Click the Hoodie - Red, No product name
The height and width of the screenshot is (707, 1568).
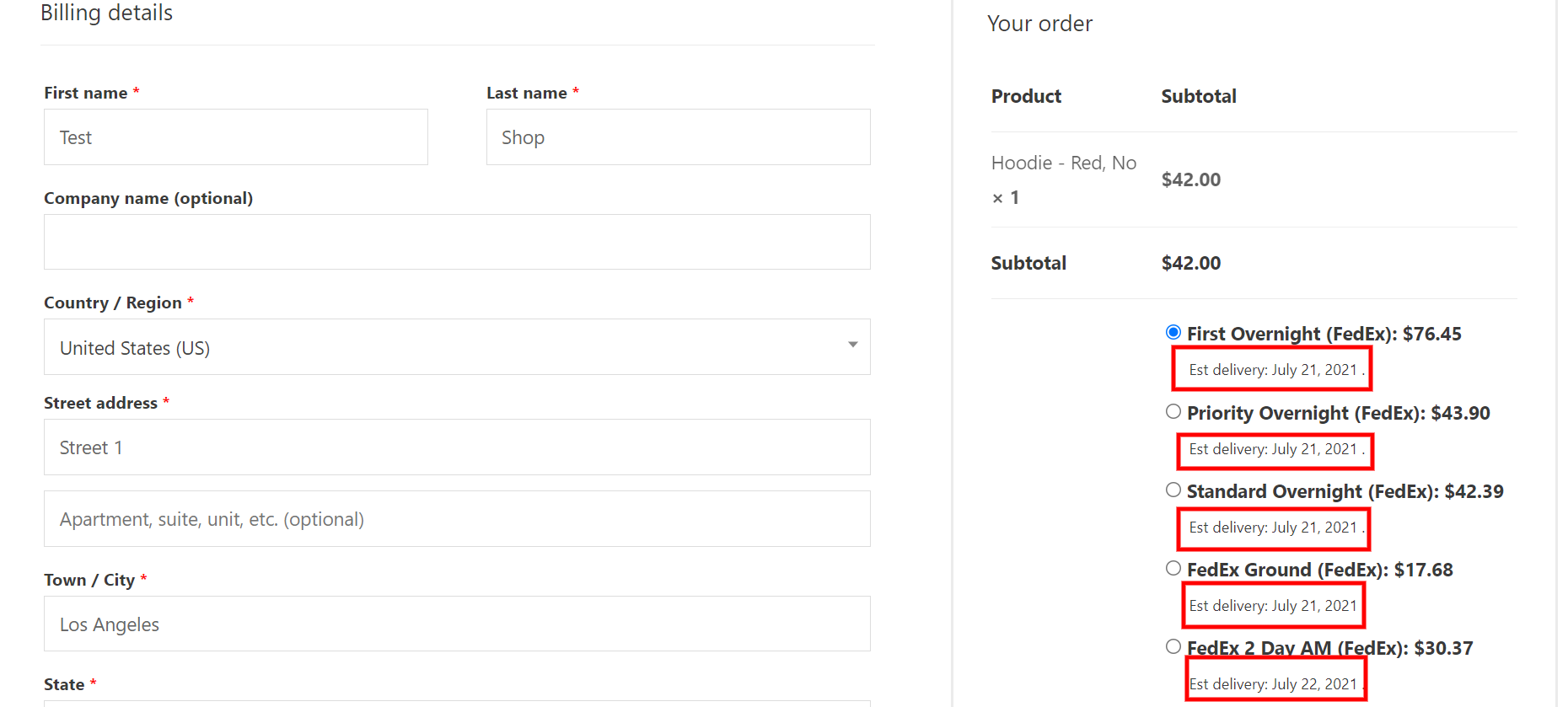[x=1063, y=163]
